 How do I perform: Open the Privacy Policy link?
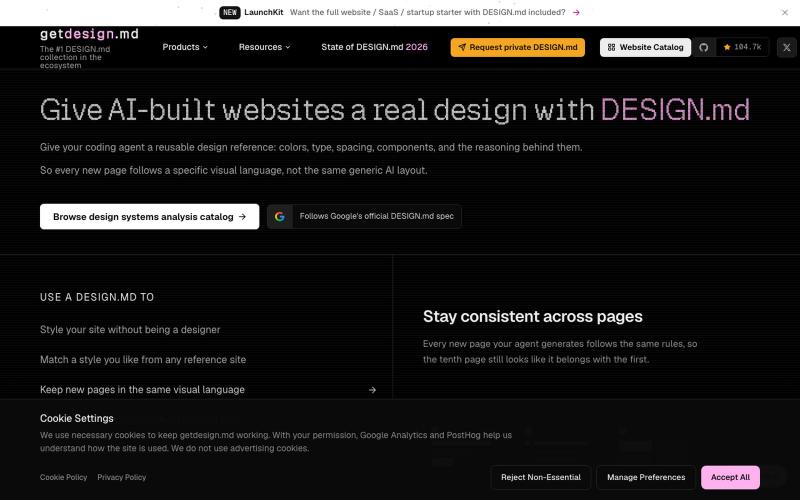(121, 478)
